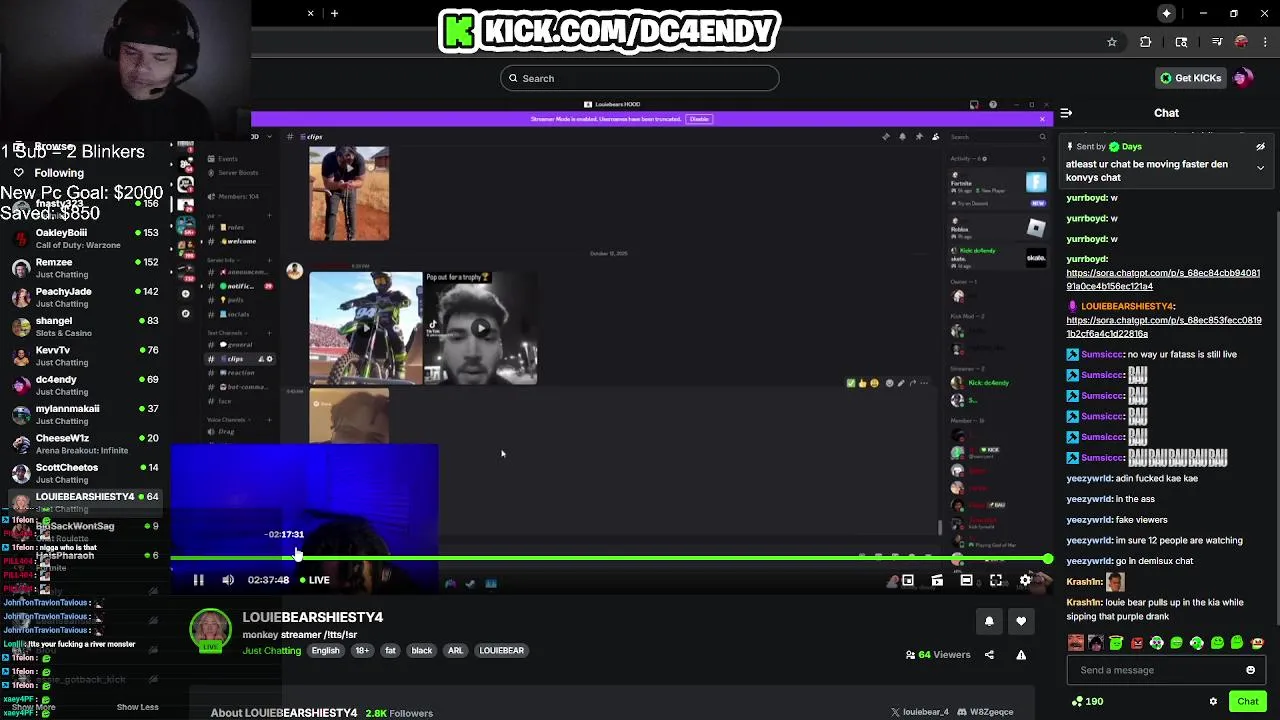The height and width of the screenshot is (720, 1280).
Task: Enter fullscreen mode on the player
Action: (x=996, y=580)
